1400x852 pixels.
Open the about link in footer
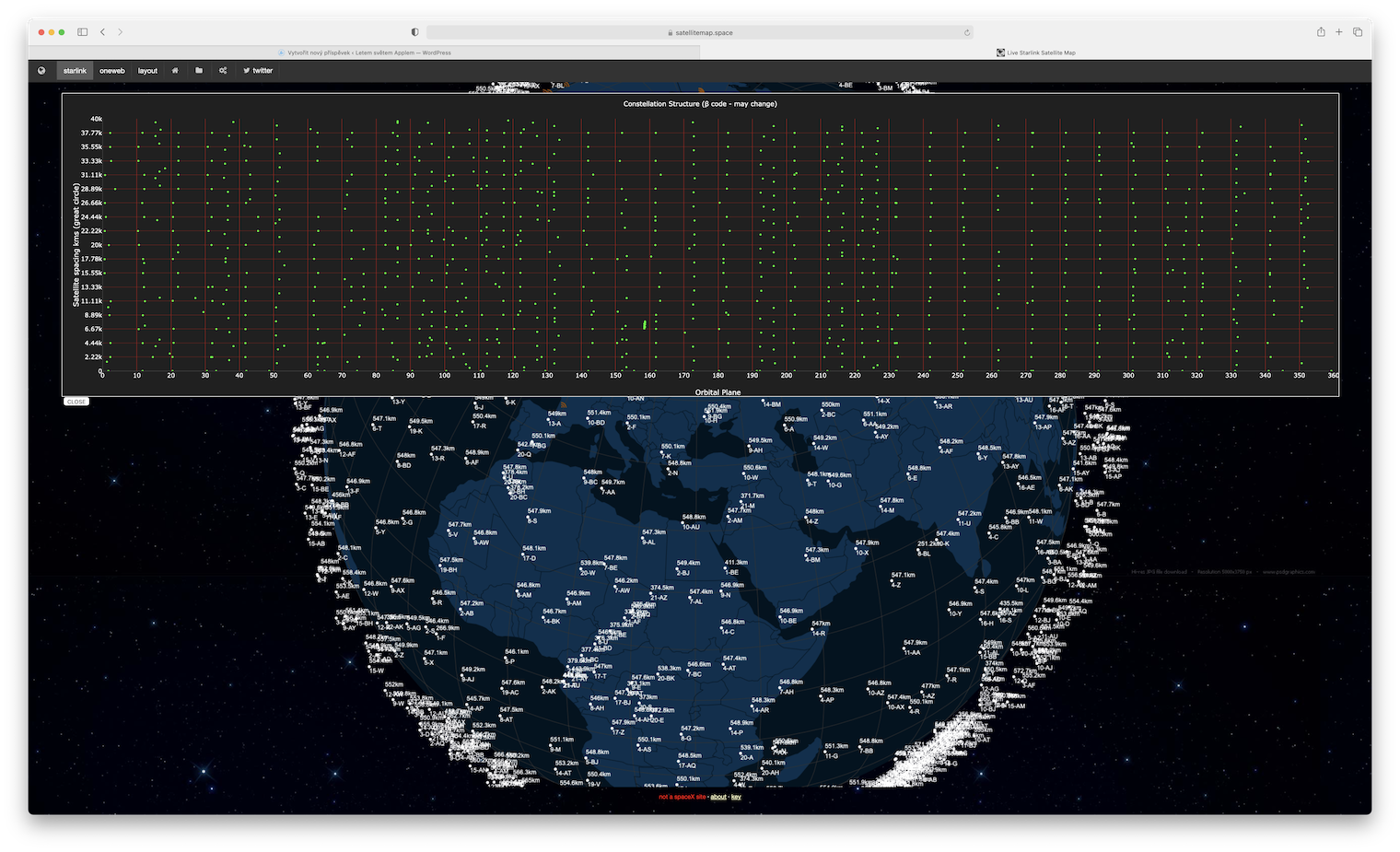tap(718, 797)
